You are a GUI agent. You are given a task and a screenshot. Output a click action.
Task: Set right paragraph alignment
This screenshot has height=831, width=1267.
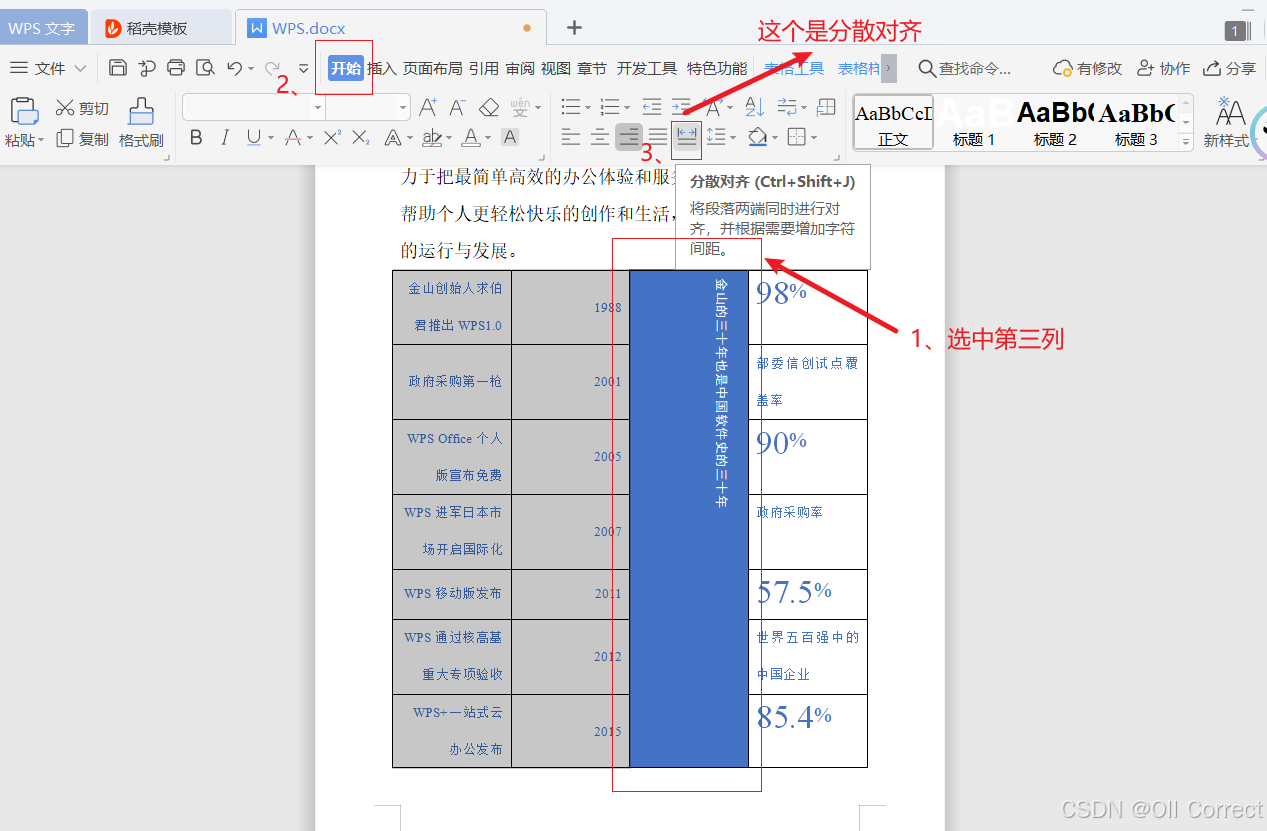point(629,137)
